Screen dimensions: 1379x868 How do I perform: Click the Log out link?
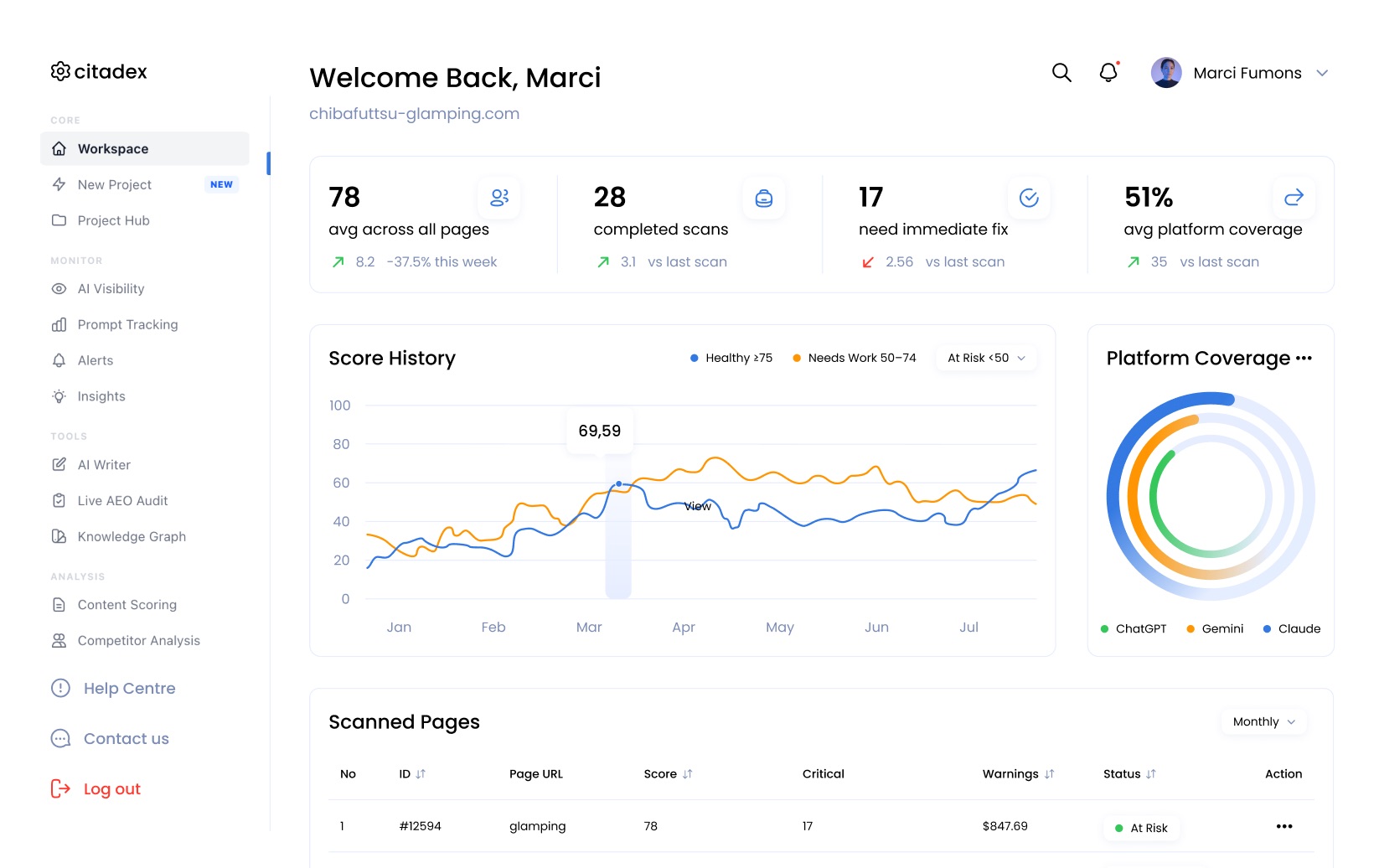111,789
